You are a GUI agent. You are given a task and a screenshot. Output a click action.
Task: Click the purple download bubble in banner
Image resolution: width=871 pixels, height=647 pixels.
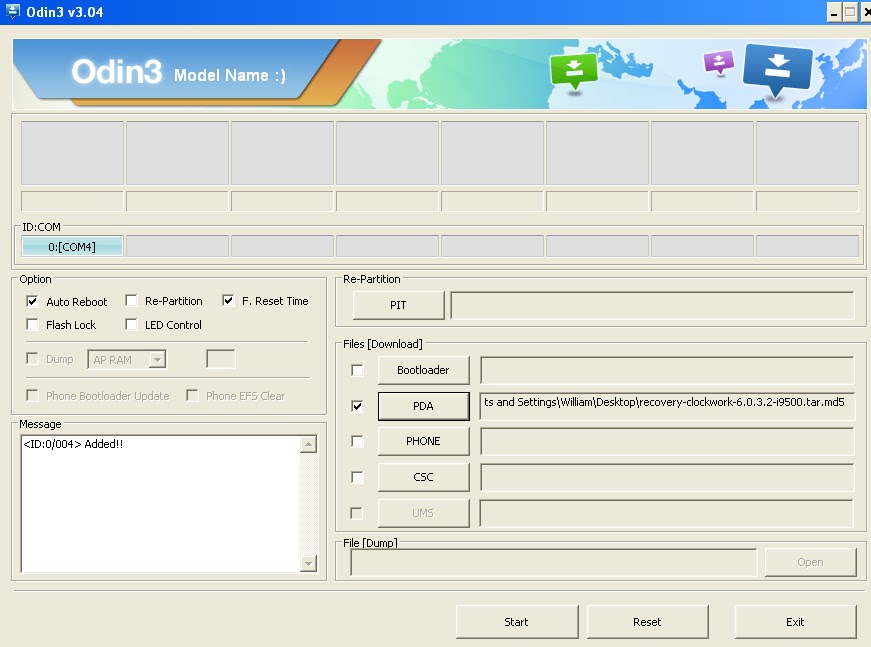point(719,62)
